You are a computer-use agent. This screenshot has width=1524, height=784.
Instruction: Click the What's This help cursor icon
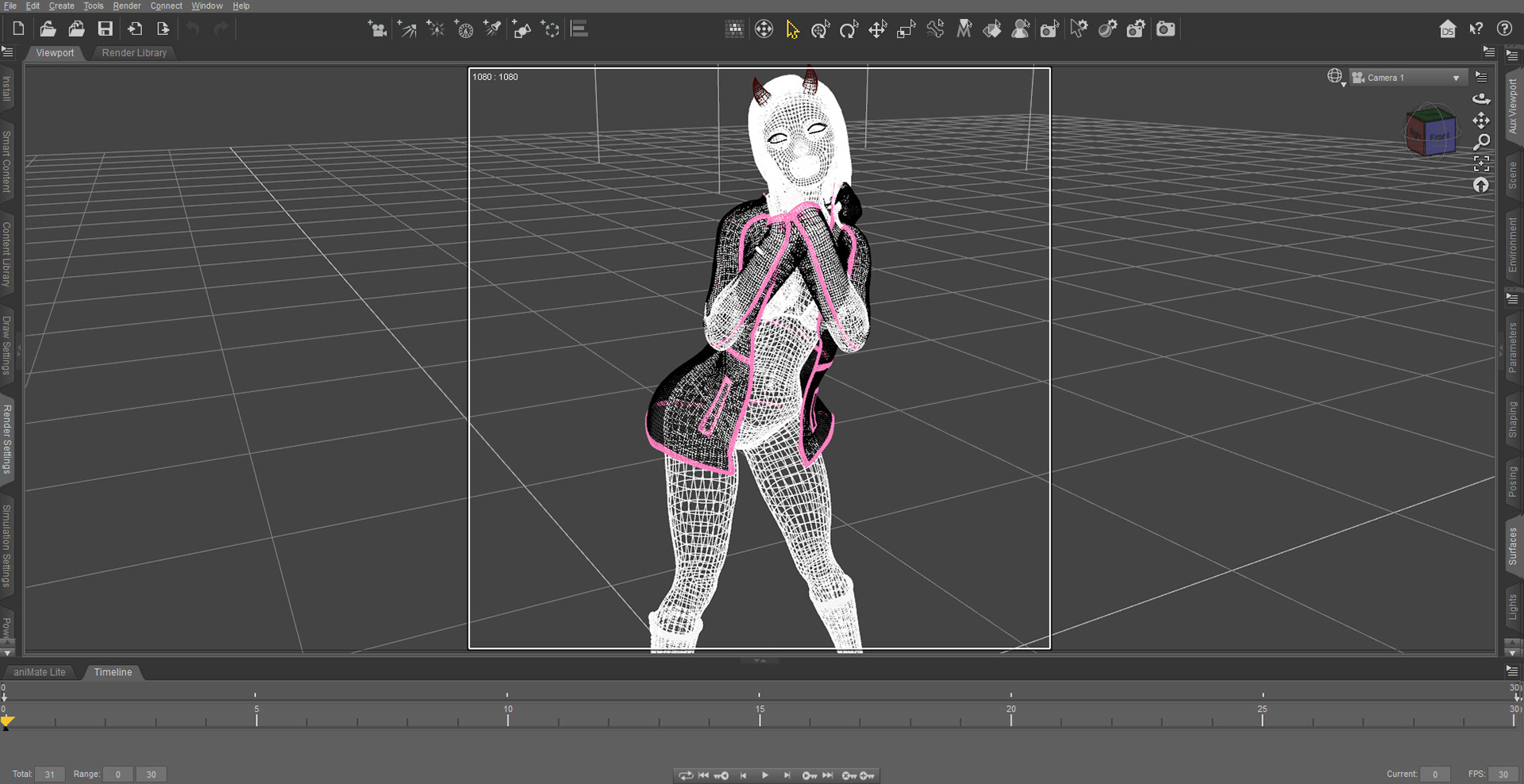(1476, 29)
